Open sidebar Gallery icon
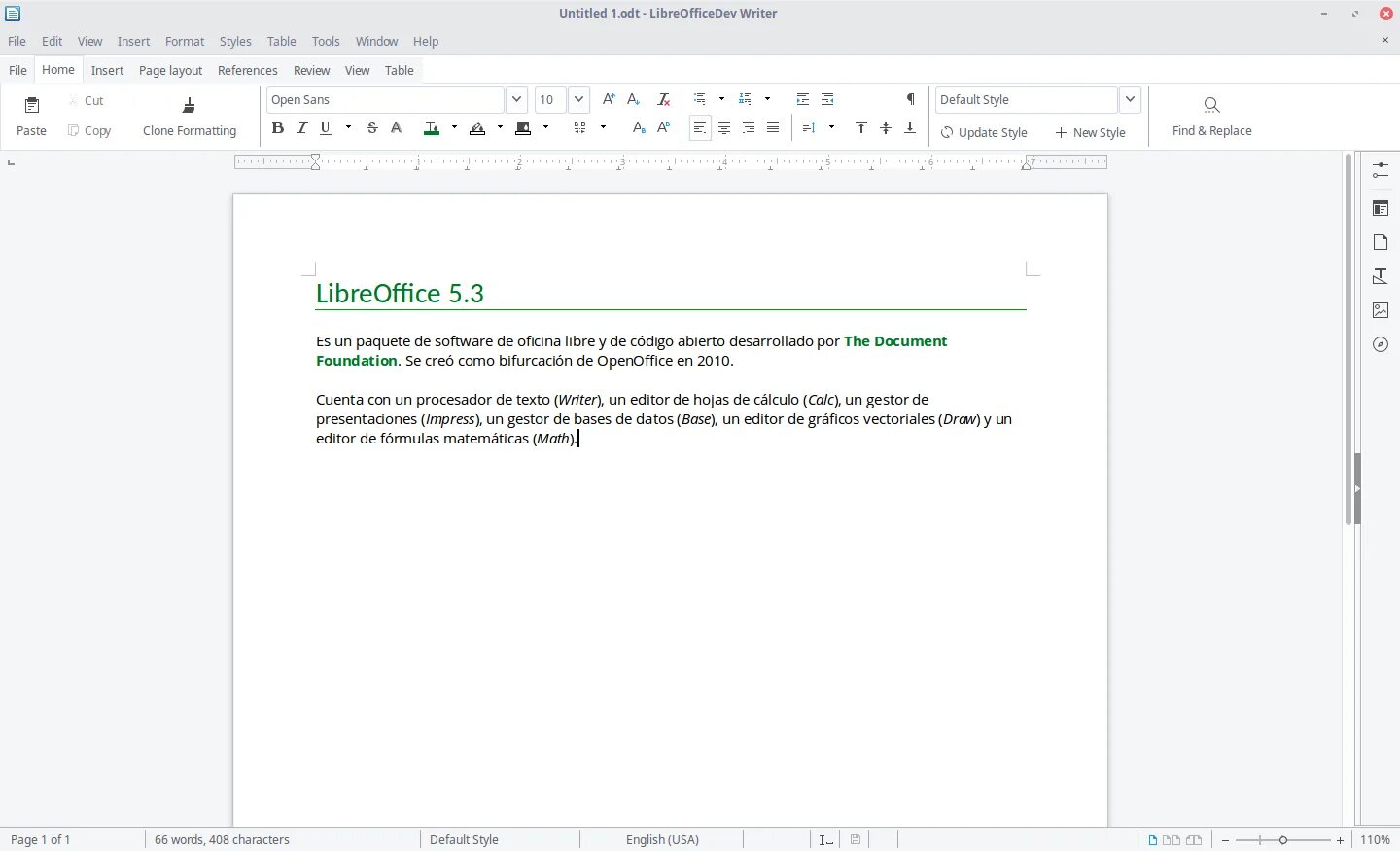 pyautogui.click(x=1381, y=310)
